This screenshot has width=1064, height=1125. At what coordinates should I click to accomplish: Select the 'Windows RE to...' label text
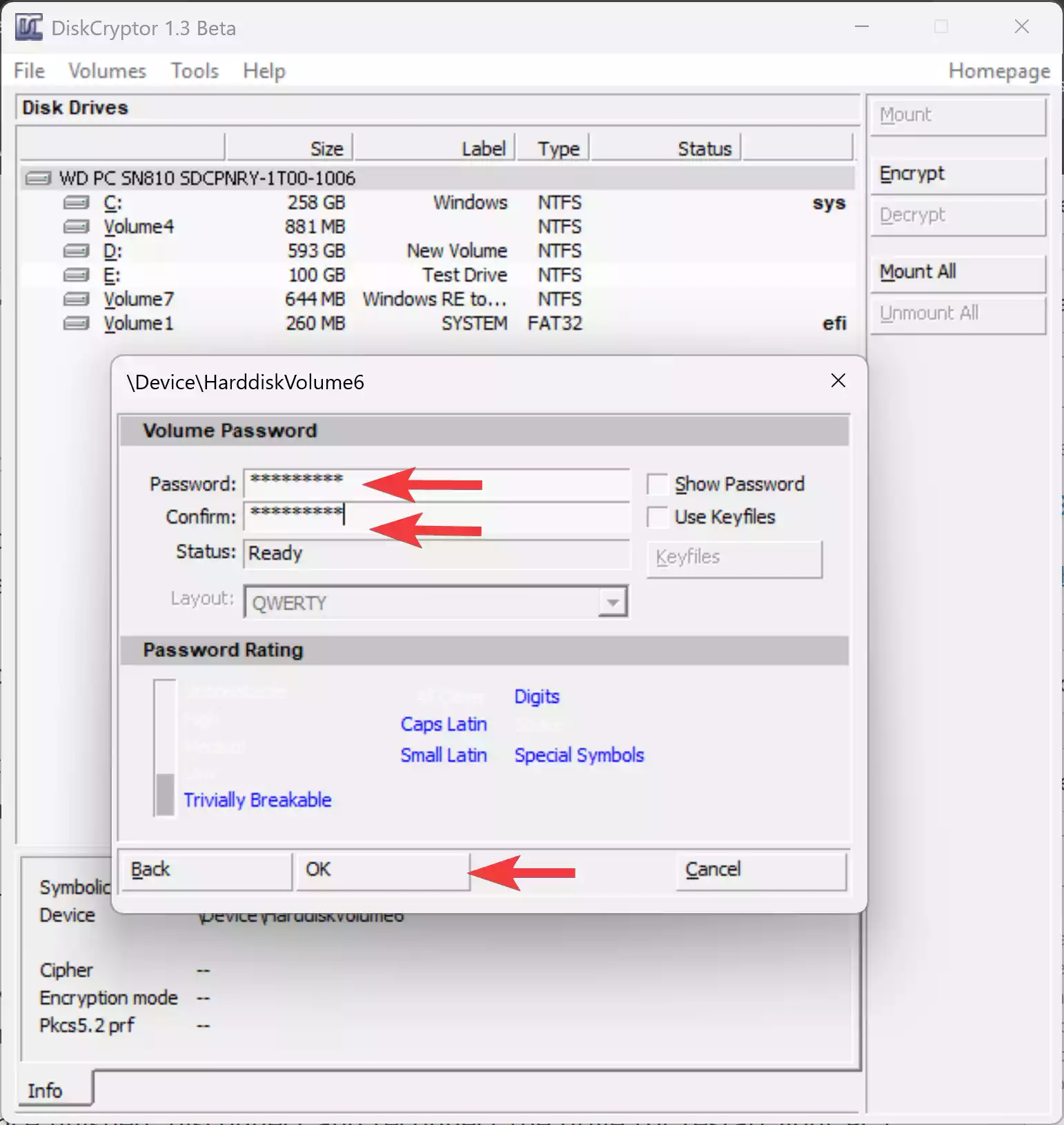[x=435, y=300]
